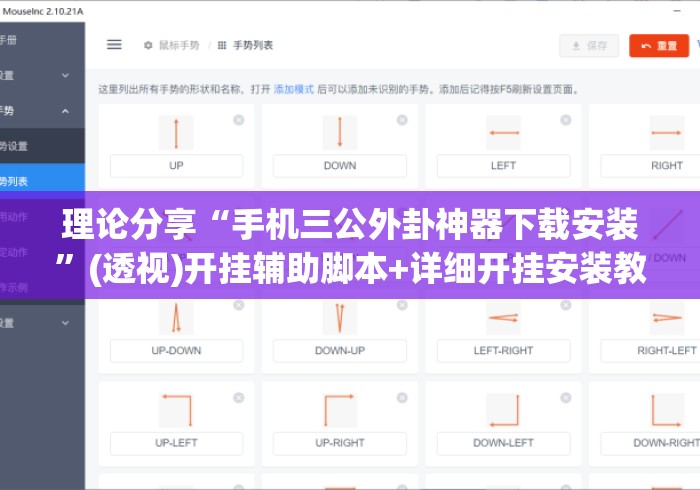Image resolution: width=700 pixels, height=490 pixels.
Task: Edit the UP gesture name field
Action: point(176,166)
